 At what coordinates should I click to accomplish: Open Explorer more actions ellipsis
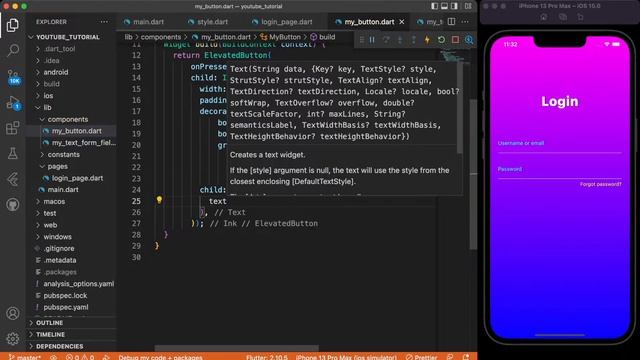pyautogui.click(x=104, y=22)
